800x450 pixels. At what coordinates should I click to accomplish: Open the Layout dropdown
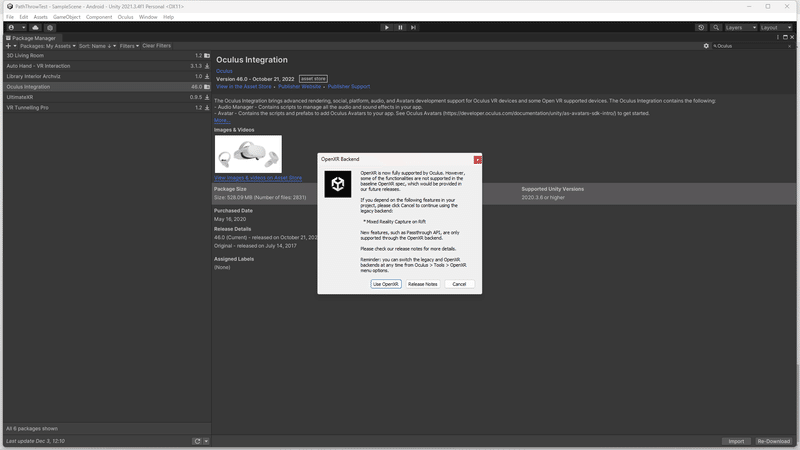click(x=776, y=28)
